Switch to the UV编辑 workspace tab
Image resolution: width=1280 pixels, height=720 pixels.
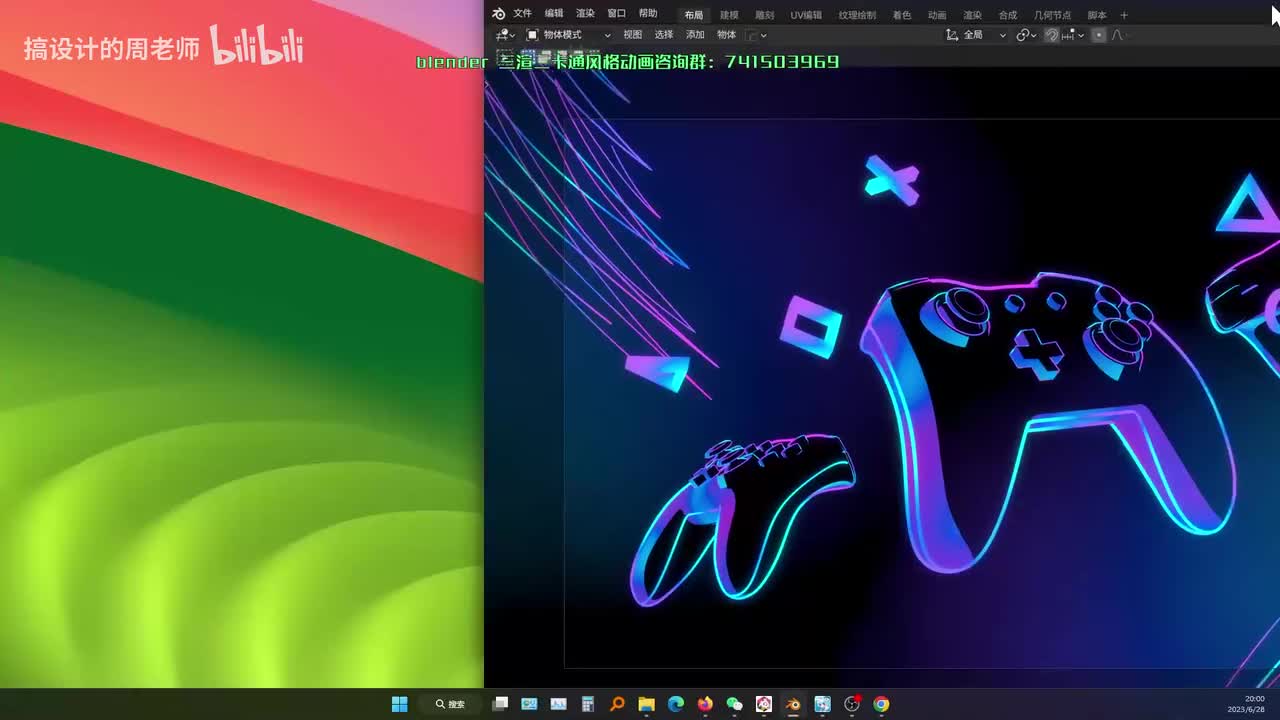(806, 15)
